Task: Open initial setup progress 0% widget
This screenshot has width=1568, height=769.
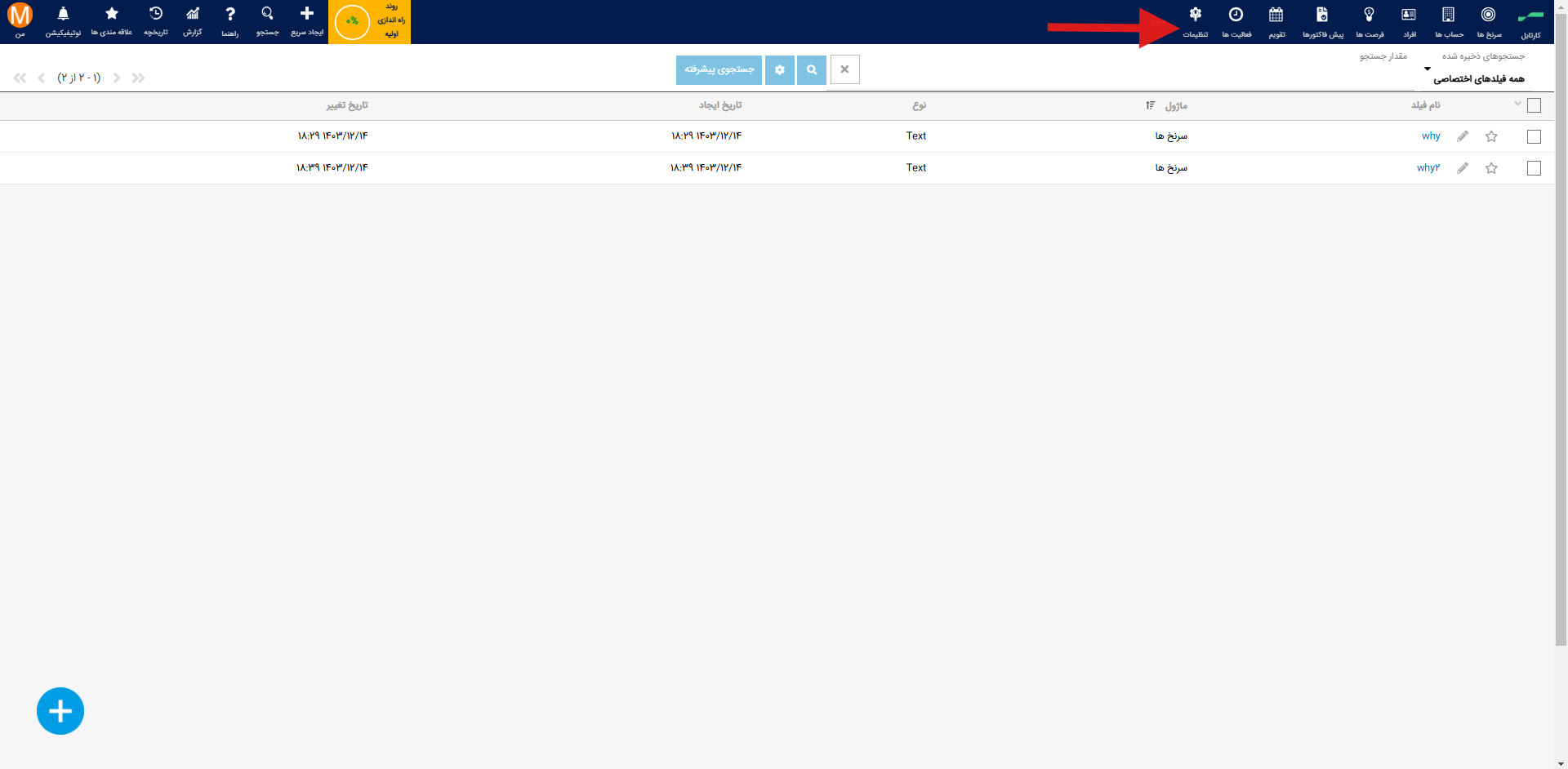Action: (x=369, y=21)
